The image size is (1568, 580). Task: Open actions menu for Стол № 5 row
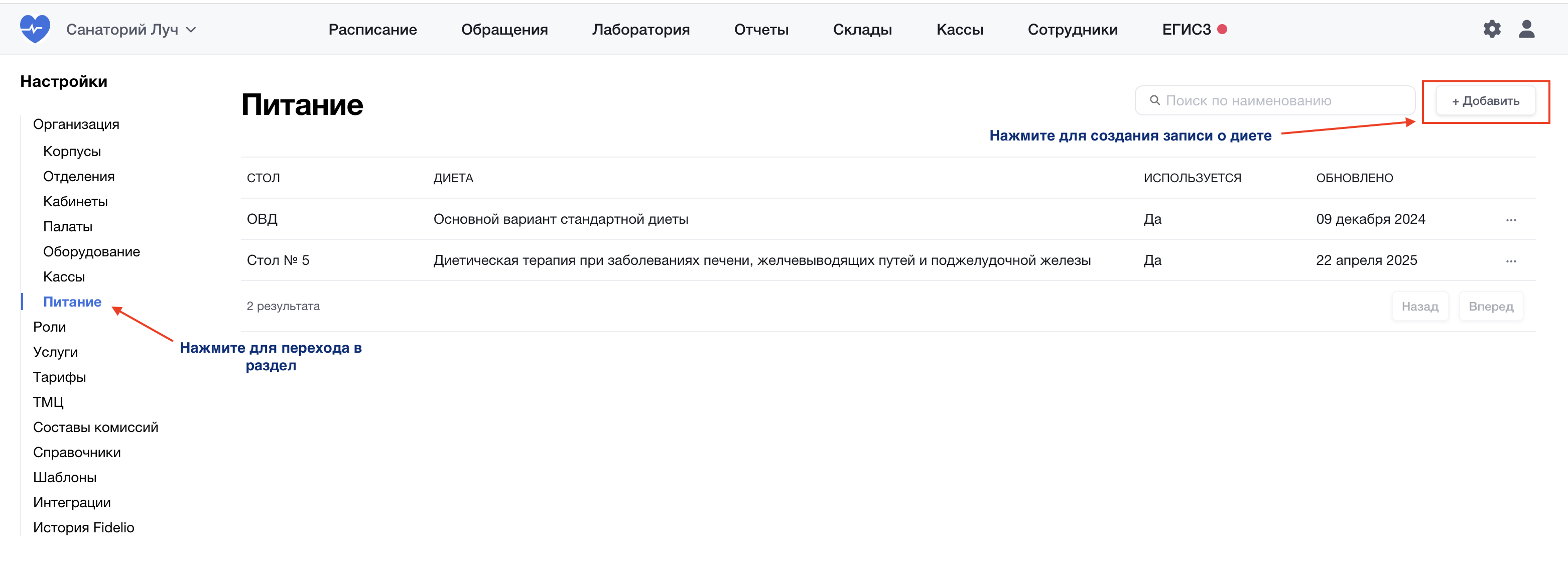click(x=1511, y=261)
